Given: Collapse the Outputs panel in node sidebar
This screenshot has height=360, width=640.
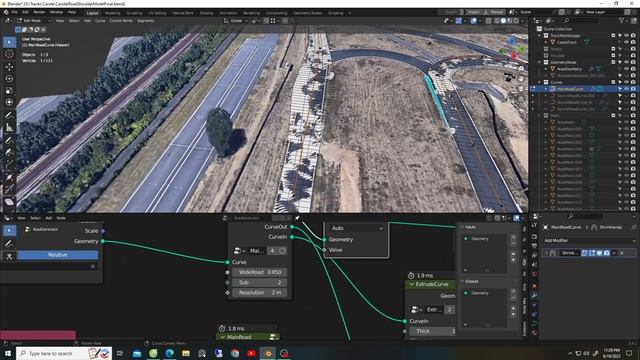Looking at the screenshot, I should click(462, 282).
